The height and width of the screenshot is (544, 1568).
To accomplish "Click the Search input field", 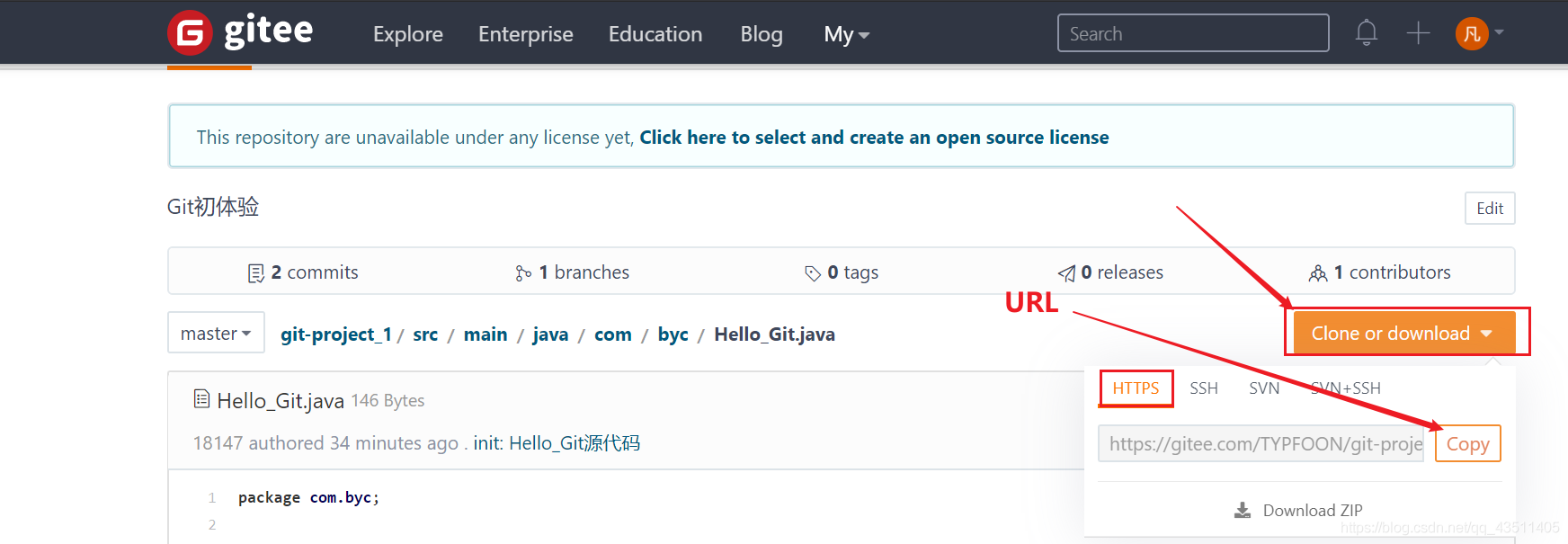I will pyautogui.click(x=1192, y=33).
